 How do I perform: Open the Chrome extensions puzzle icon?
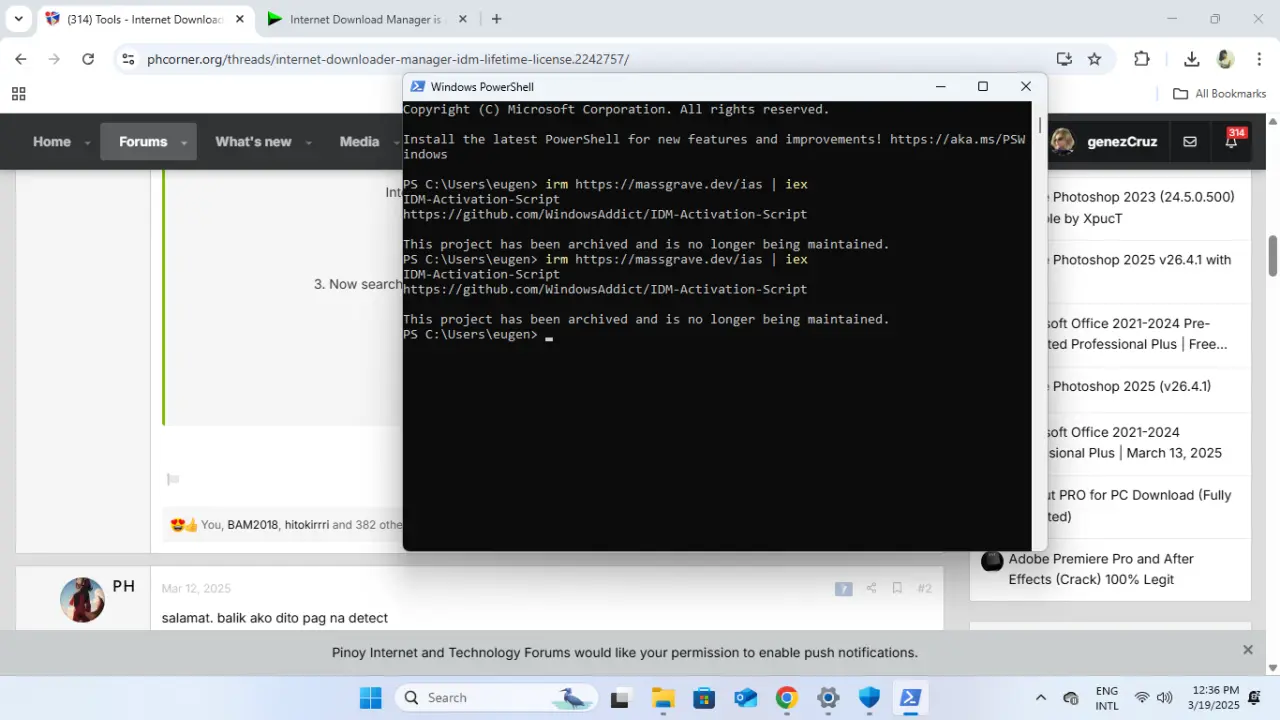coord(1142,59)
